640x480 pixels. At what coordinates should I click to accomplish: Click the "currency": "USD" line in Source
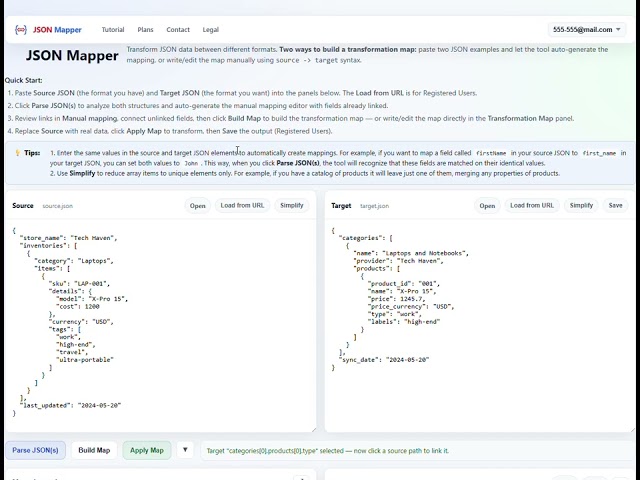click(81, 322)
